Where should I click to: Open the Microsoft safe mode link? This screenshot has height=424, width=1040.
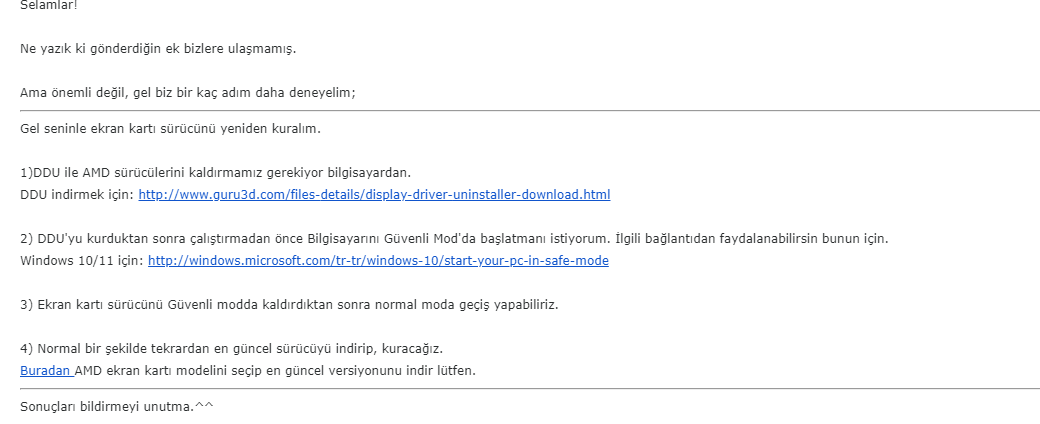378,260
